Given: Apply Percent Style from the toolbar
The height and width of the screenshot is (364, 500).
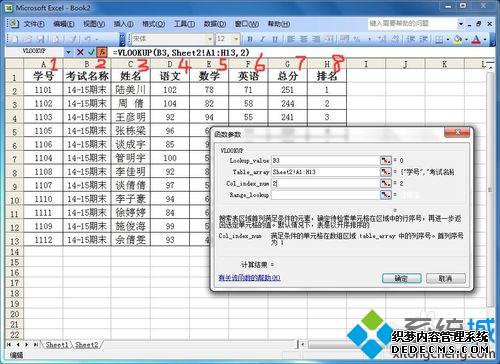Looking at the screenshot, I should tap(356, 39).
